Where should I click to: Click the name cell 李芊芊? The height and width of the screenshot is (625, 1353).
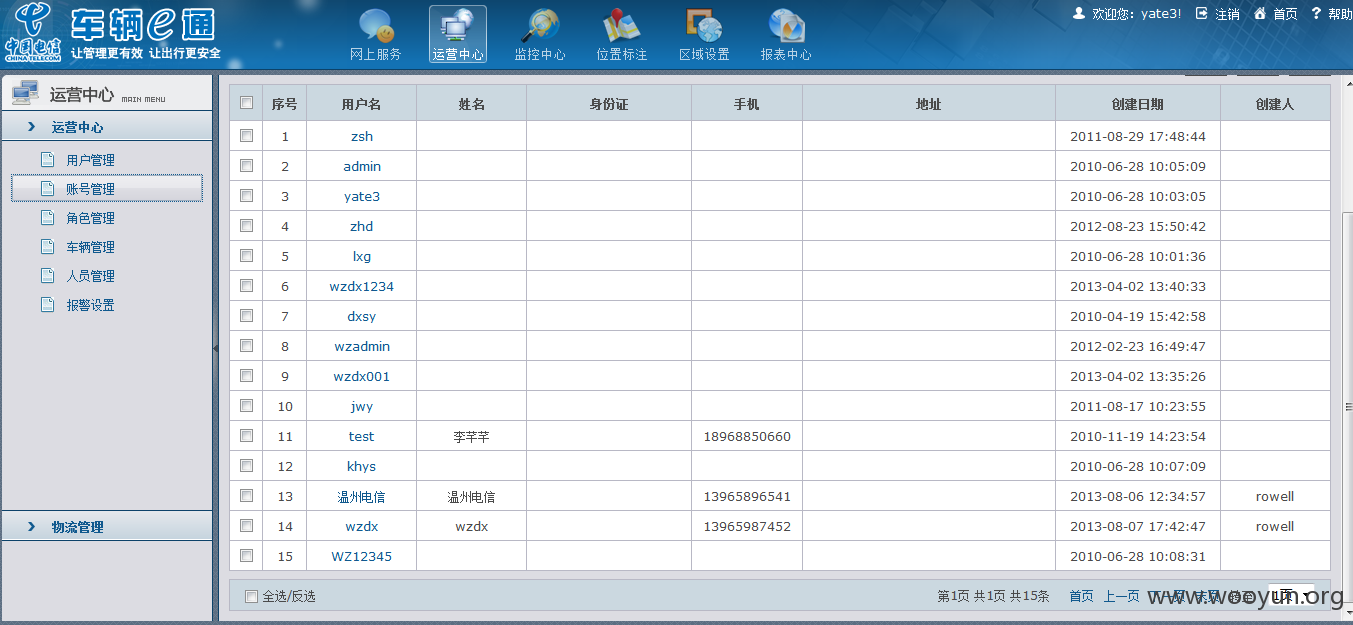471,436
